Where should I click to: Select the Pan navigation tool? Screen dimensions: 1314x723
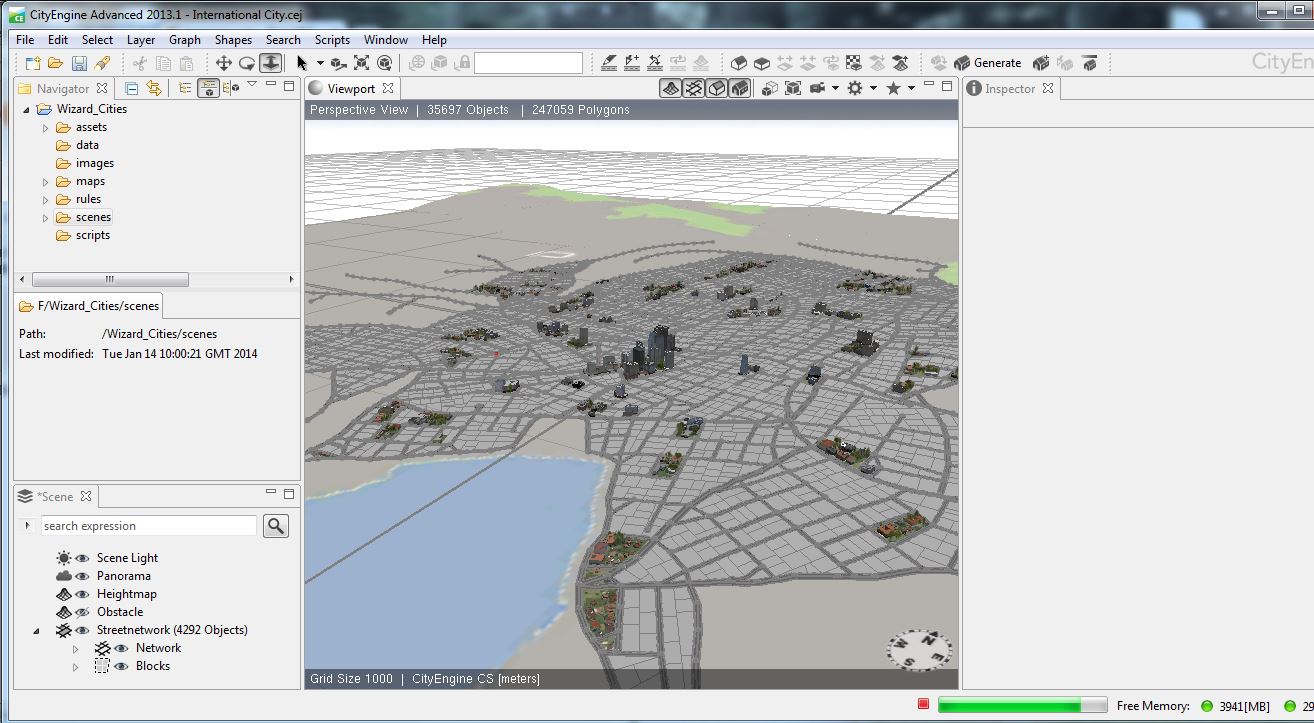pos(224,63)
